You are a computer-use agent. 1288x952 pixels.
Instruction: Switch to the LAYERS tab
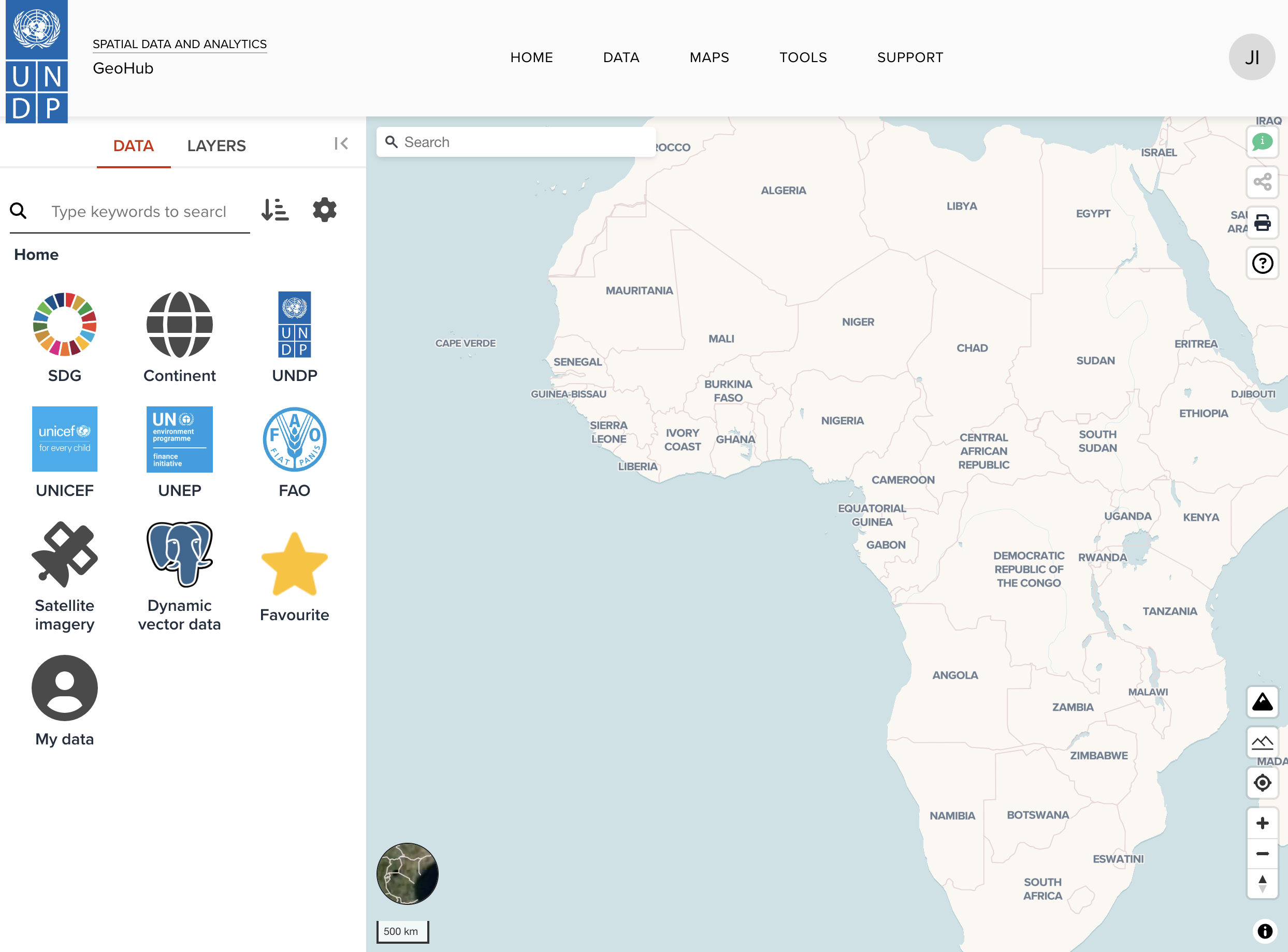click(216, 146)
